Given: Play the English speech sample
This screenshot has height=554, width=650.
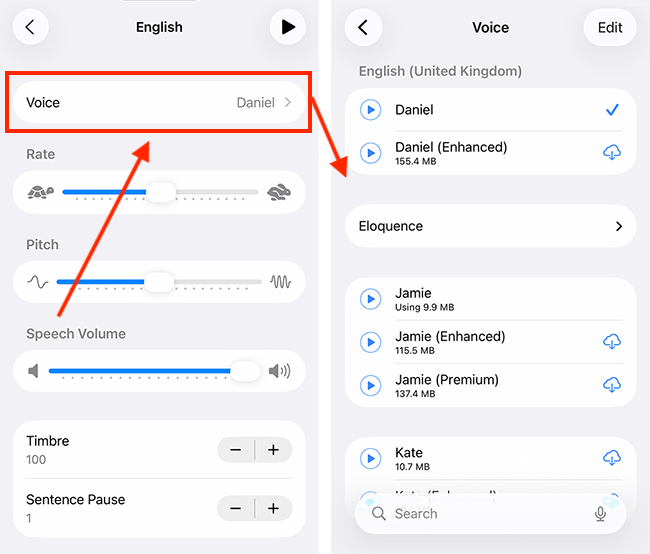Looking at the screenshot, I should click(x=288, y=27).
